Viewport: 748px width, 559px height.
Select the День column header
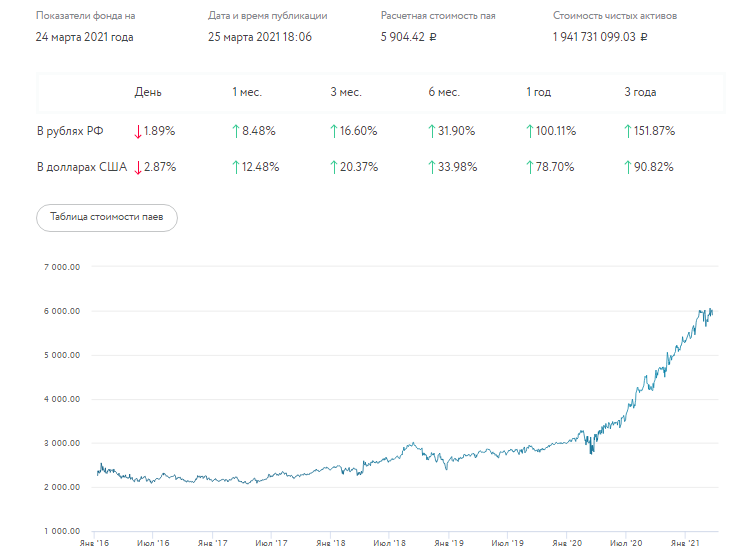pyautogui.click(x=148, y=92)
